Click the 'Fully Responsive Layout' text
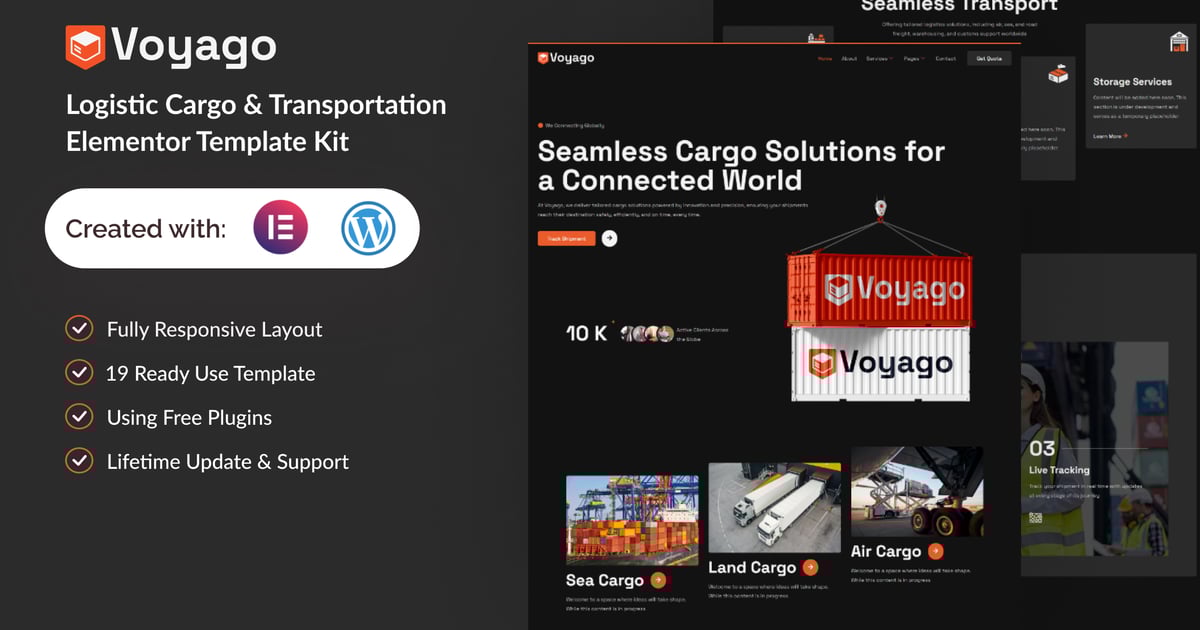 tap(214, 329)
